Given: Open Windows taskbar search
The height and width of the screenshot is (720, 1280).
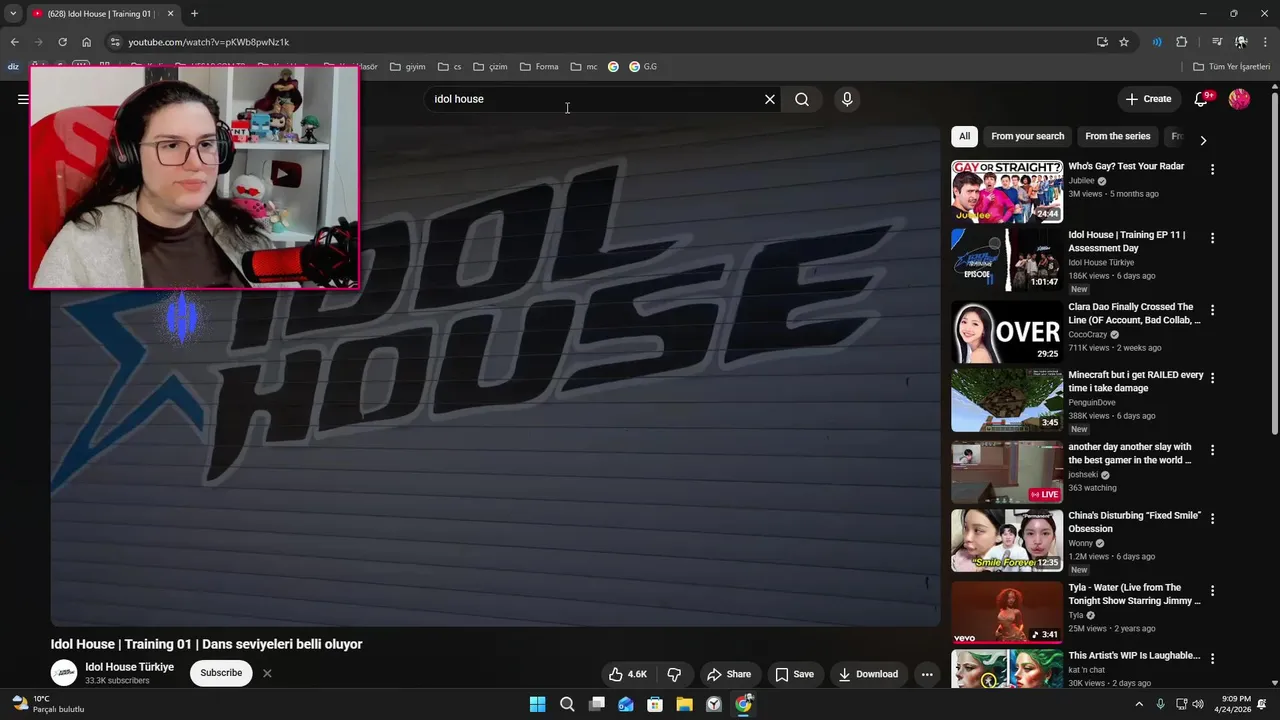Looking at the screenshot, I should click(567, 704).
